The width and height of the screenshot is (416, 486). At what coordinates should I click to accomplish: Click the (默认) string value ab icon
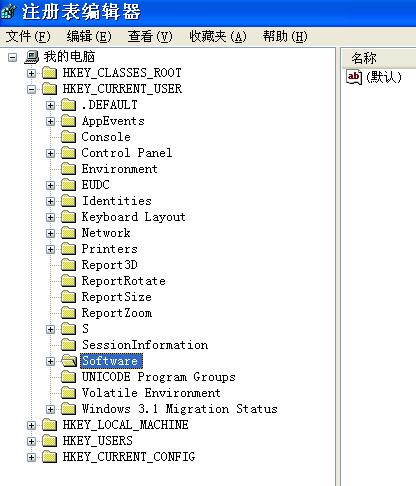354,77
